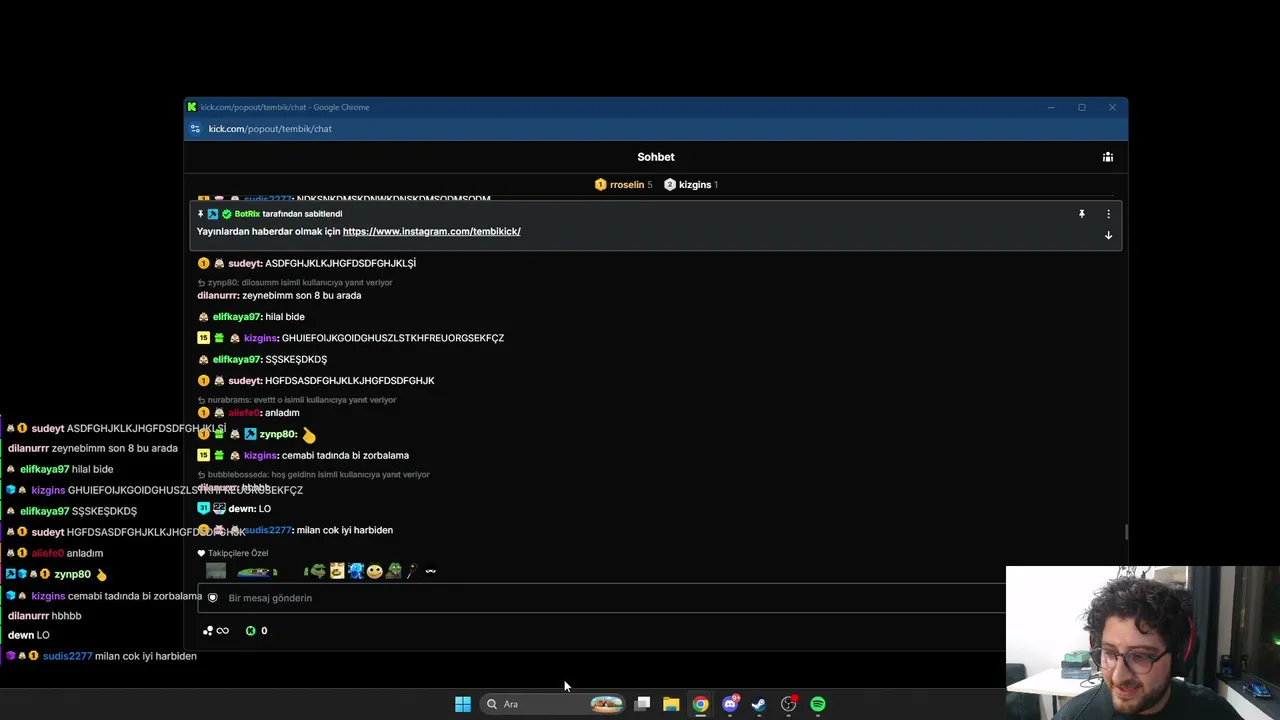Click reply context 'zynp80: dilosumm isimli kullanıcıya'
1280x720 pixels.
point(300,283)
